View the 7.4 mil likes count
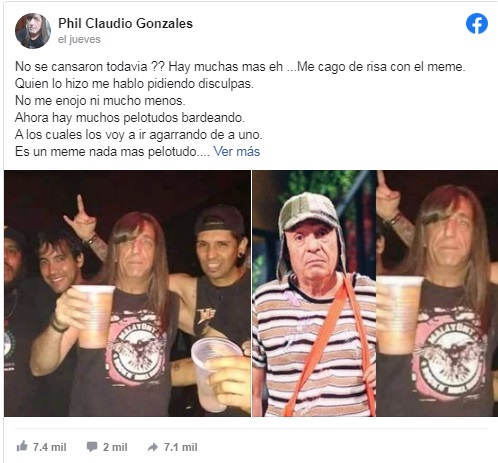 click(49, 447)
